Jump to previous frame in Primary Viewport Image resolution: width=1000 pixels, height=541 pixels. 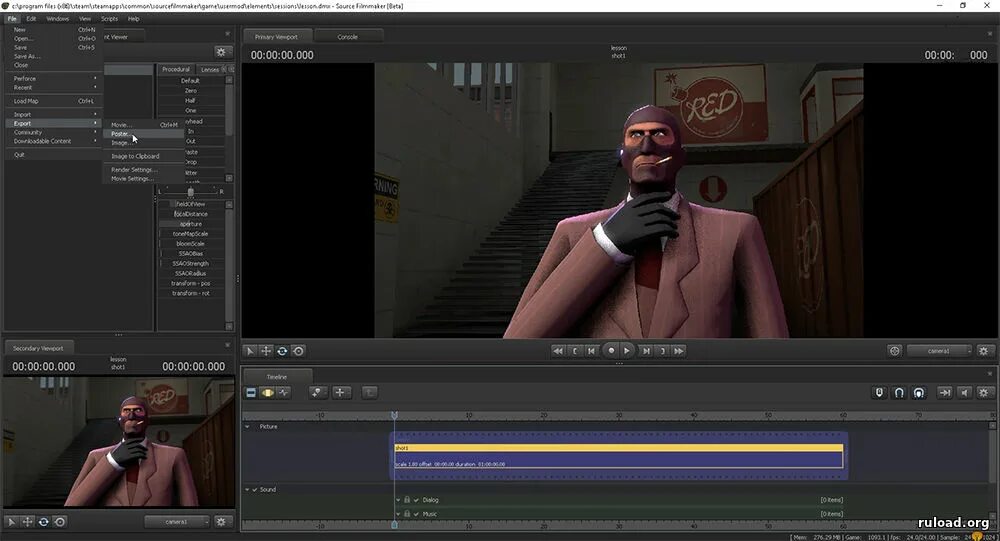592,351
